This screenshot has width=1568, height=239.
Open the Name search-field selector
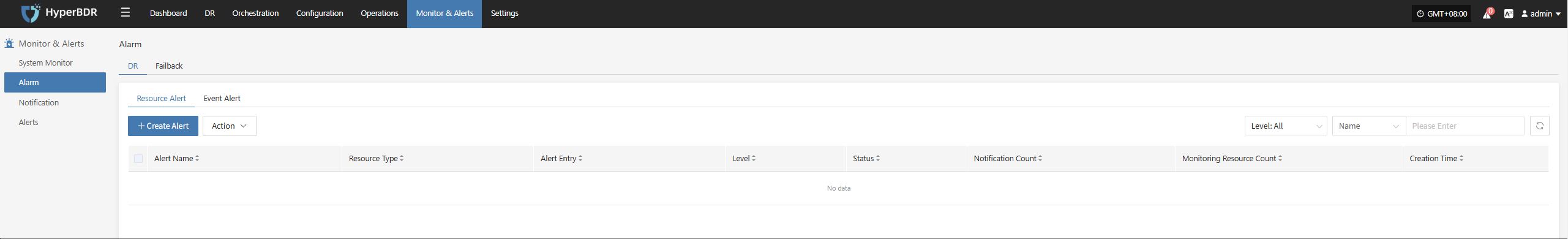(1369, 126)
